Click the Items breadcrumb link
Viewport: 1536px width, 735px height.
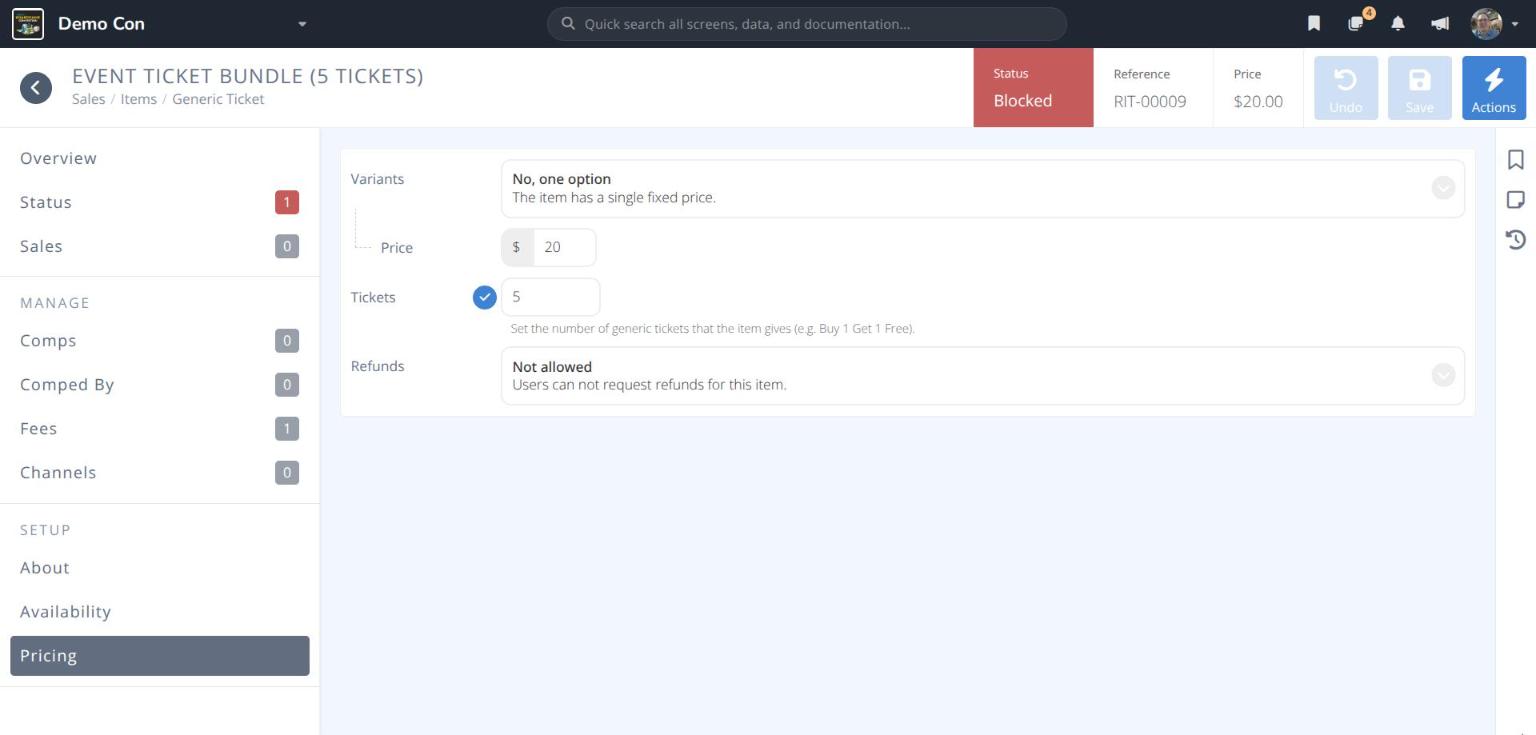pyautogui.click(x=138, y=99)
